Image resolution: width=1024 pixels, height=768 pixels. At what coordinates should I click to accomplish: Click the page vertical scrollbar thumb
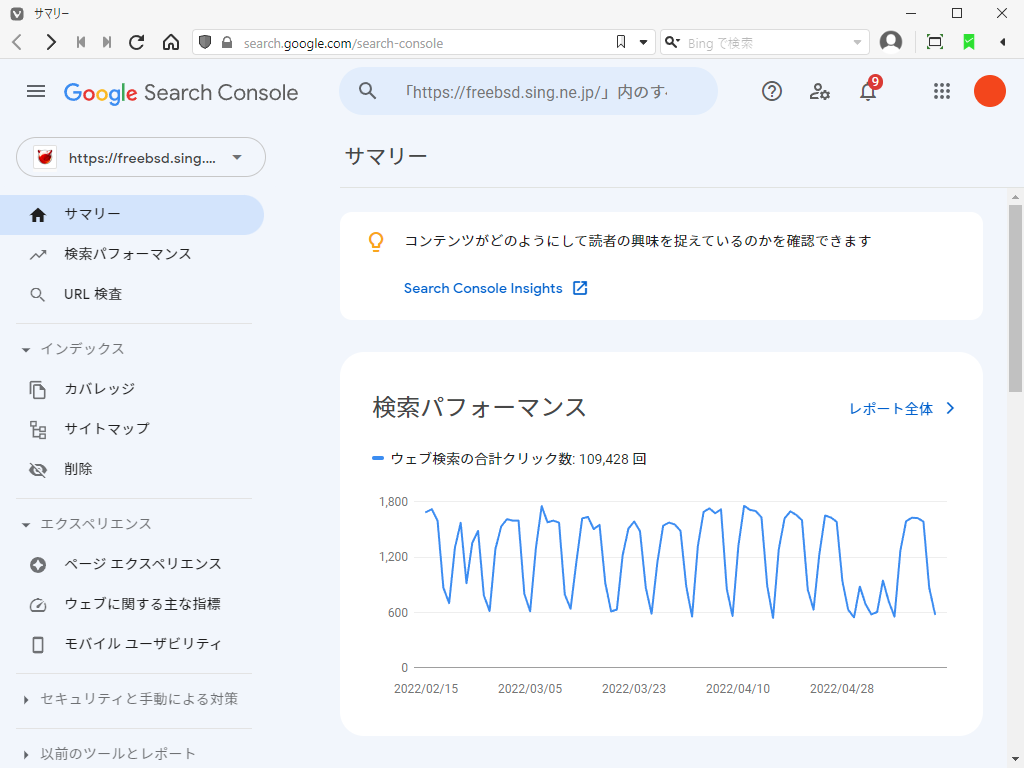pyautogui.click(x=1015, y=298)
